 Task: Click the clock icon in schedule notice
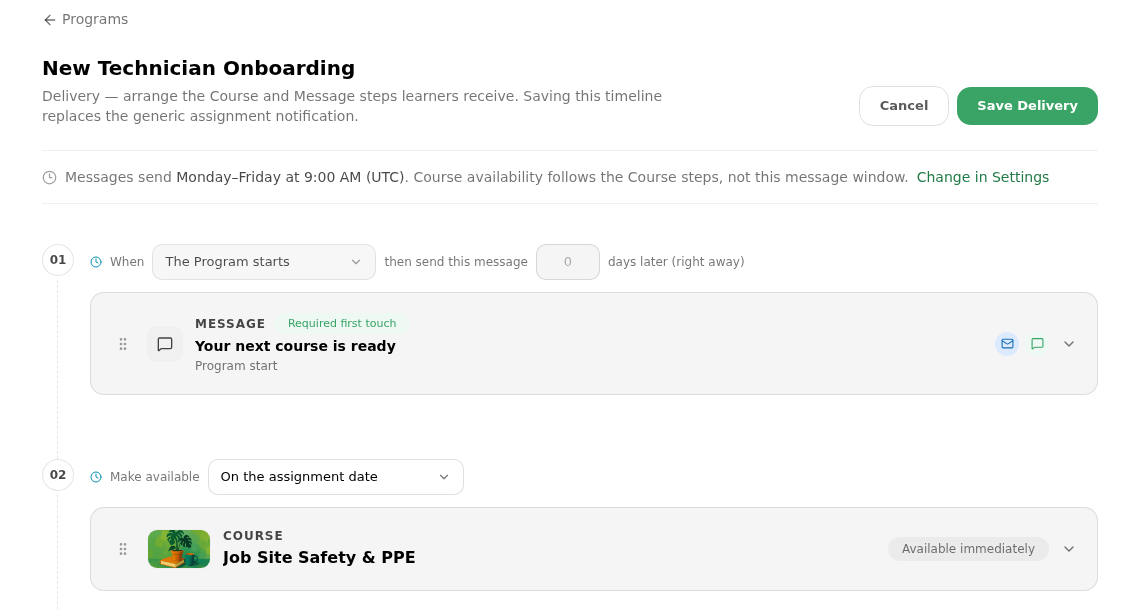point(49,178)
